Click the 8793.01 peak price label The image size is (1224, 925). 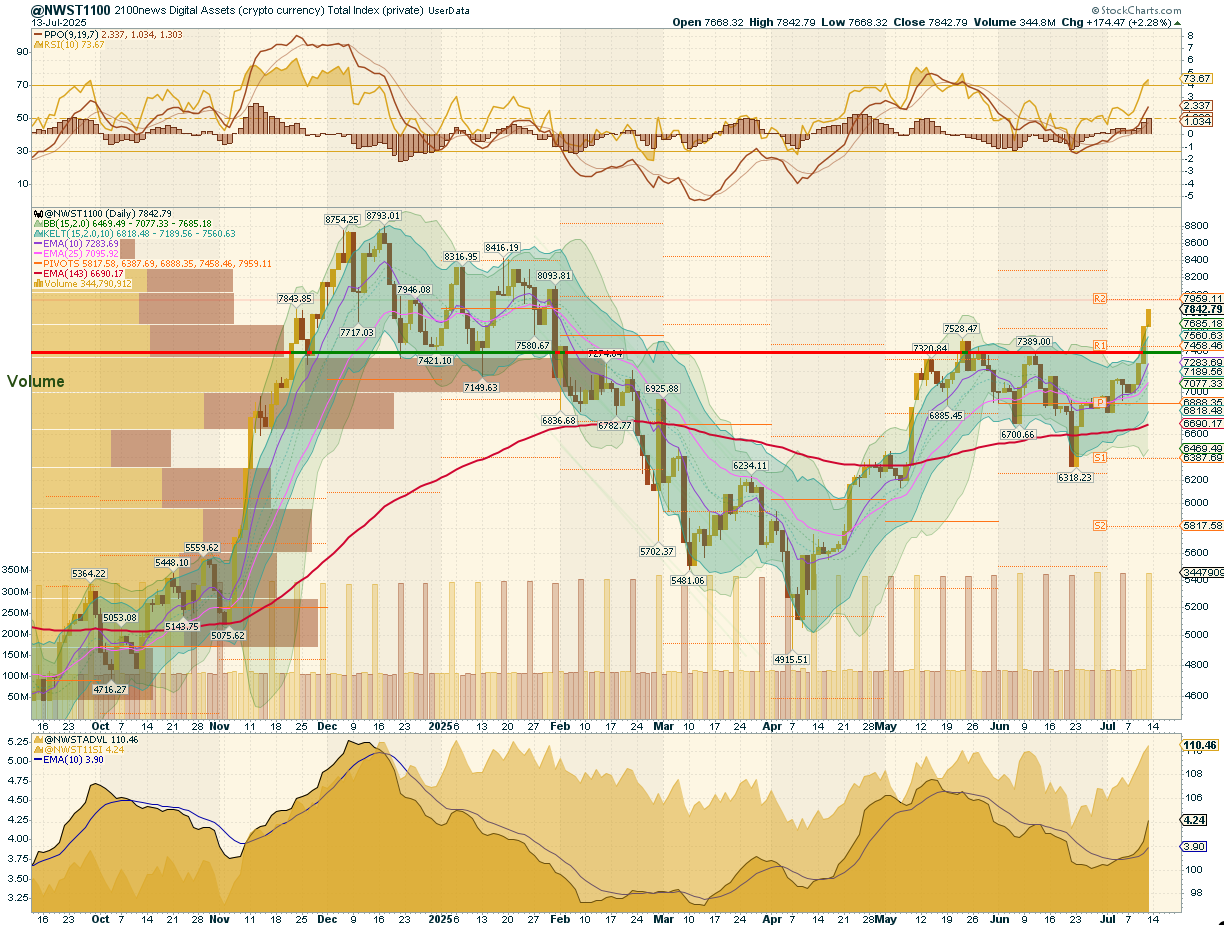click(x=382, y=215)
